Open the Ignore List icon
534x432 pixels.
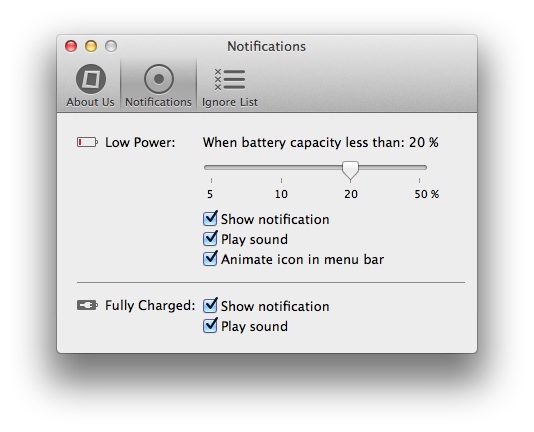click(x=230, y=79)
